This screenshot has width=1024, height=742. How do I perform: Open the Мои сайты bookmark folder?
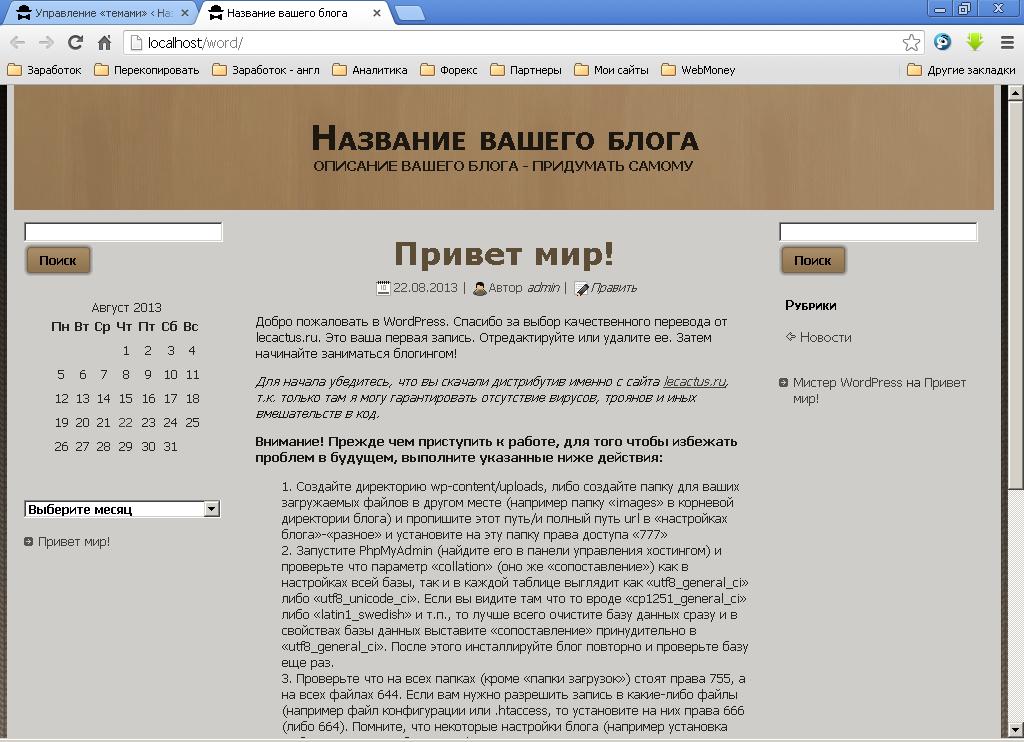coord(611,70)
